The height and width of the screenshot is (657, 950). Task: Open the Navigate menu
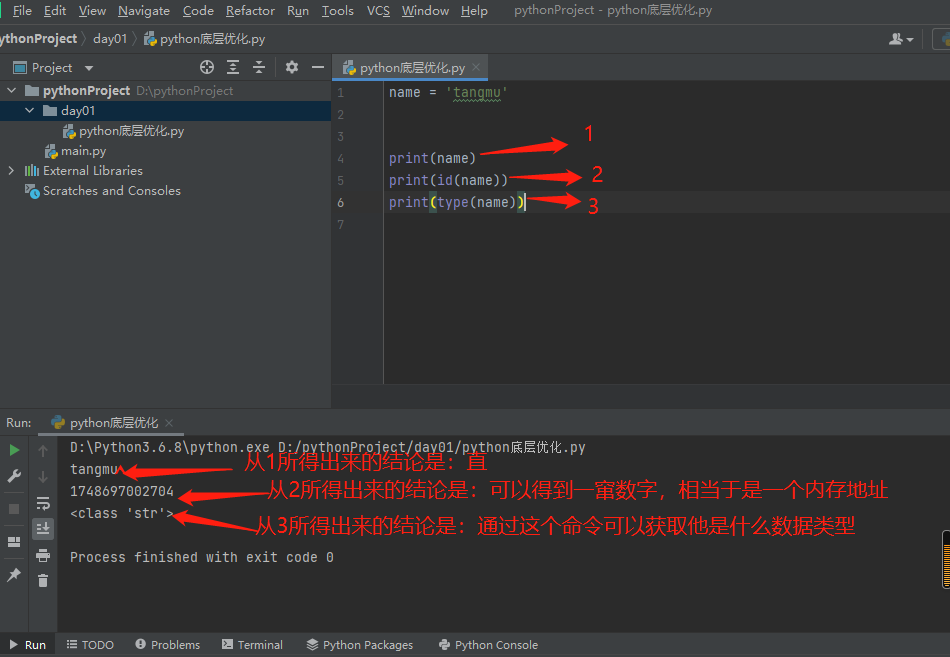click(144, 10)
